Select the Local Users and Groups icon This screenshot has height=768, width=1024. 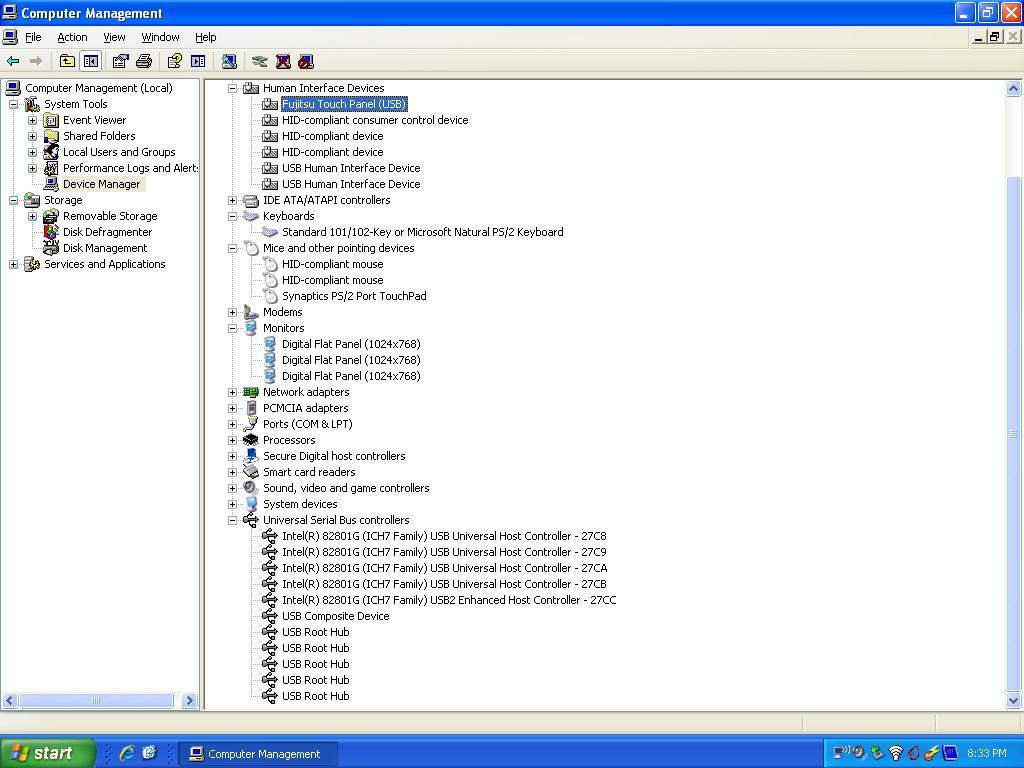point(51,152)
